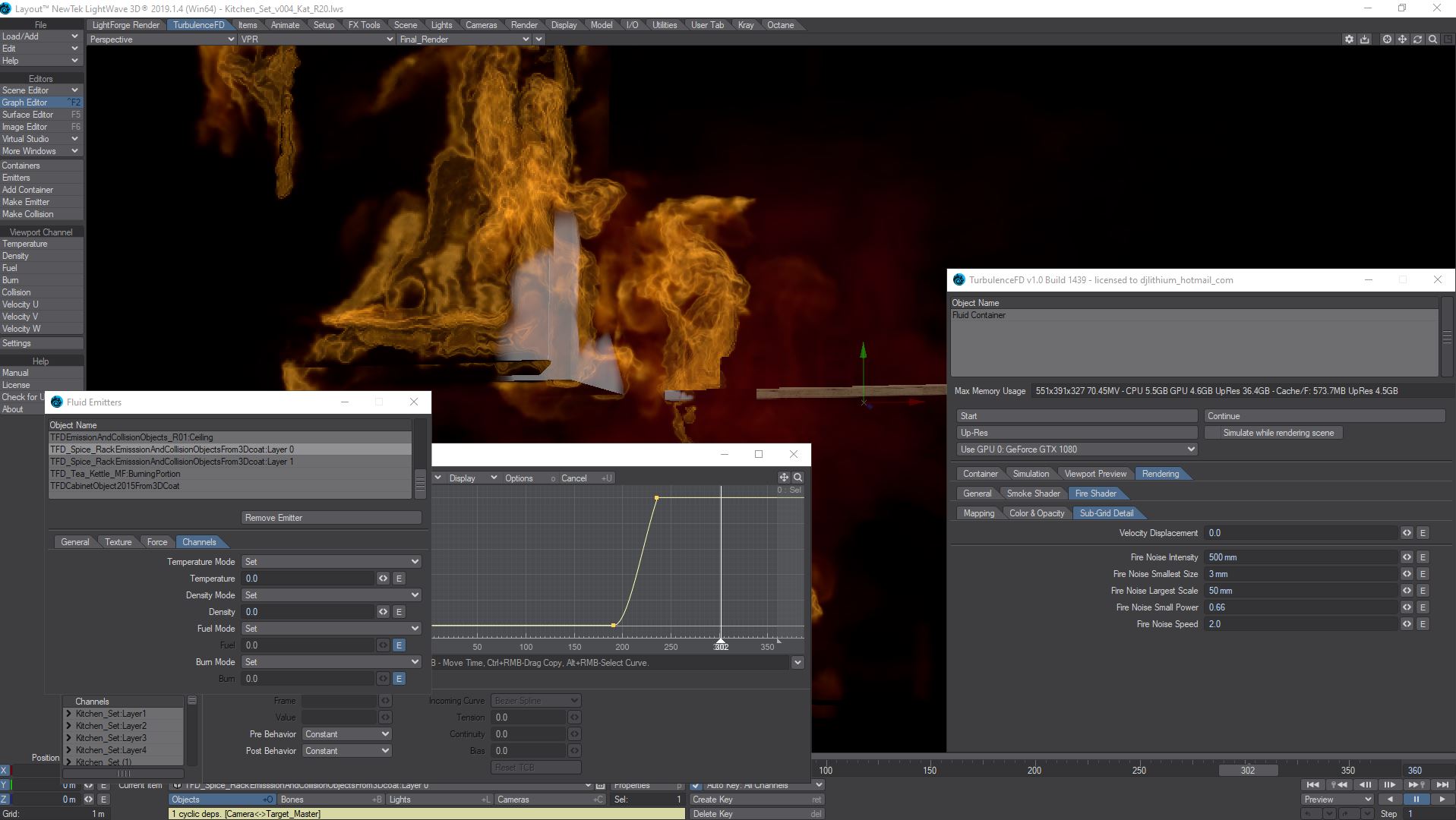Switch to Smoke Shader tab
1456x820 pixels.
click(1033, 494)
